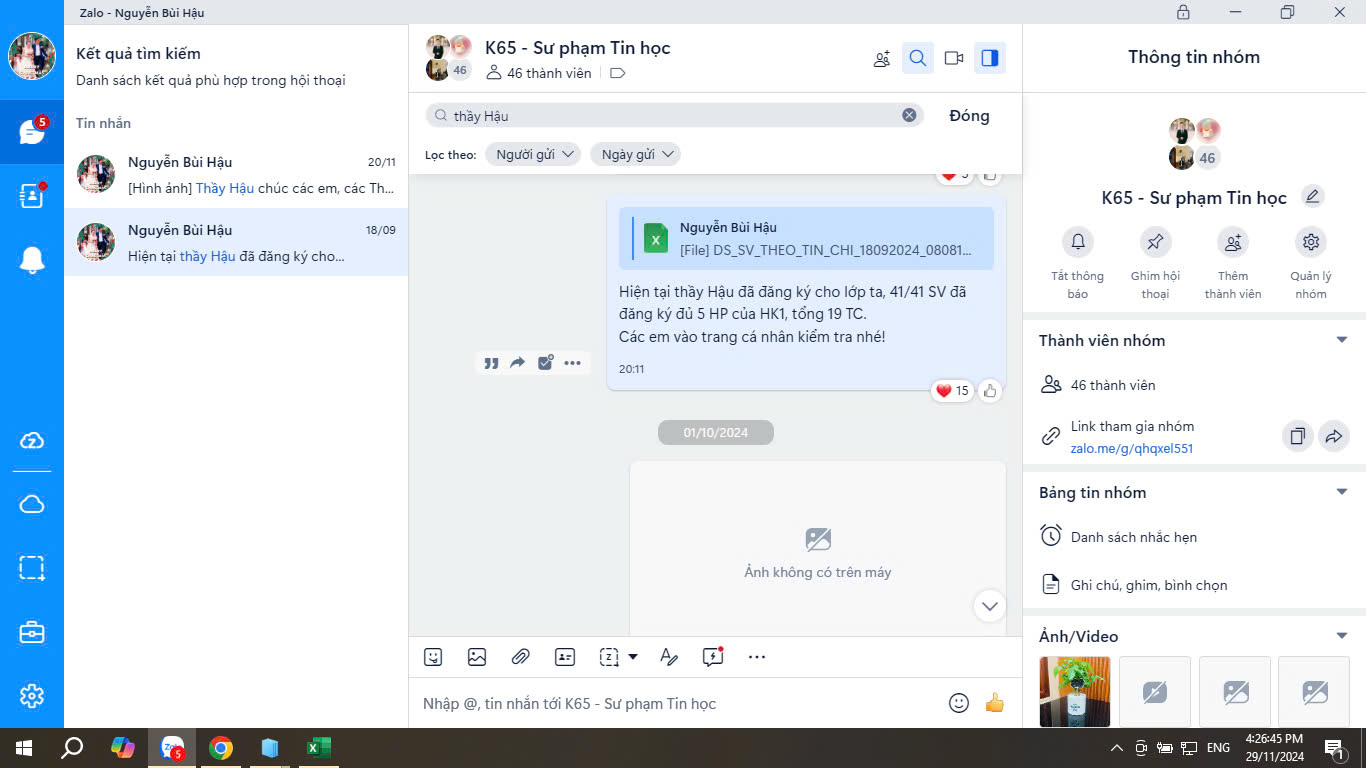
Task: Open the 46 thành viên member list
Action: click(x=1194, y=385)
